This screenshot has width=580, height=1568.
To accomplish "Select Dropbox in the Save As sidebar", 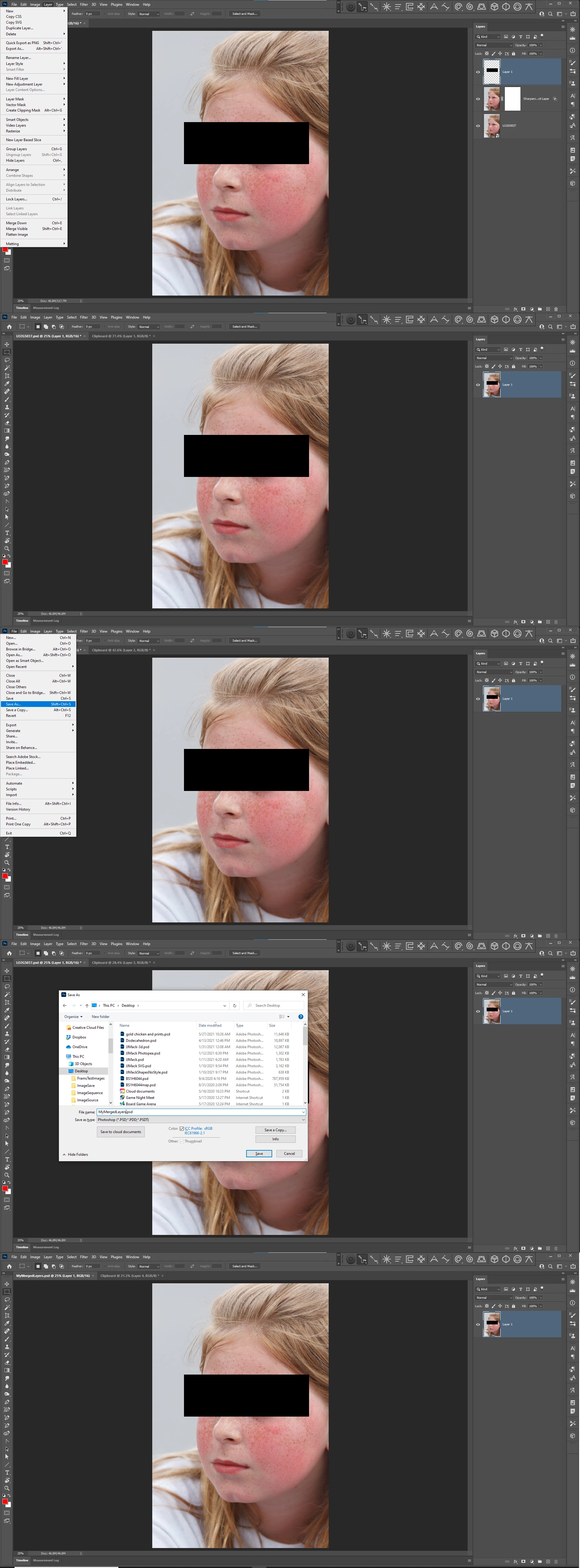I will (79, 1037).
